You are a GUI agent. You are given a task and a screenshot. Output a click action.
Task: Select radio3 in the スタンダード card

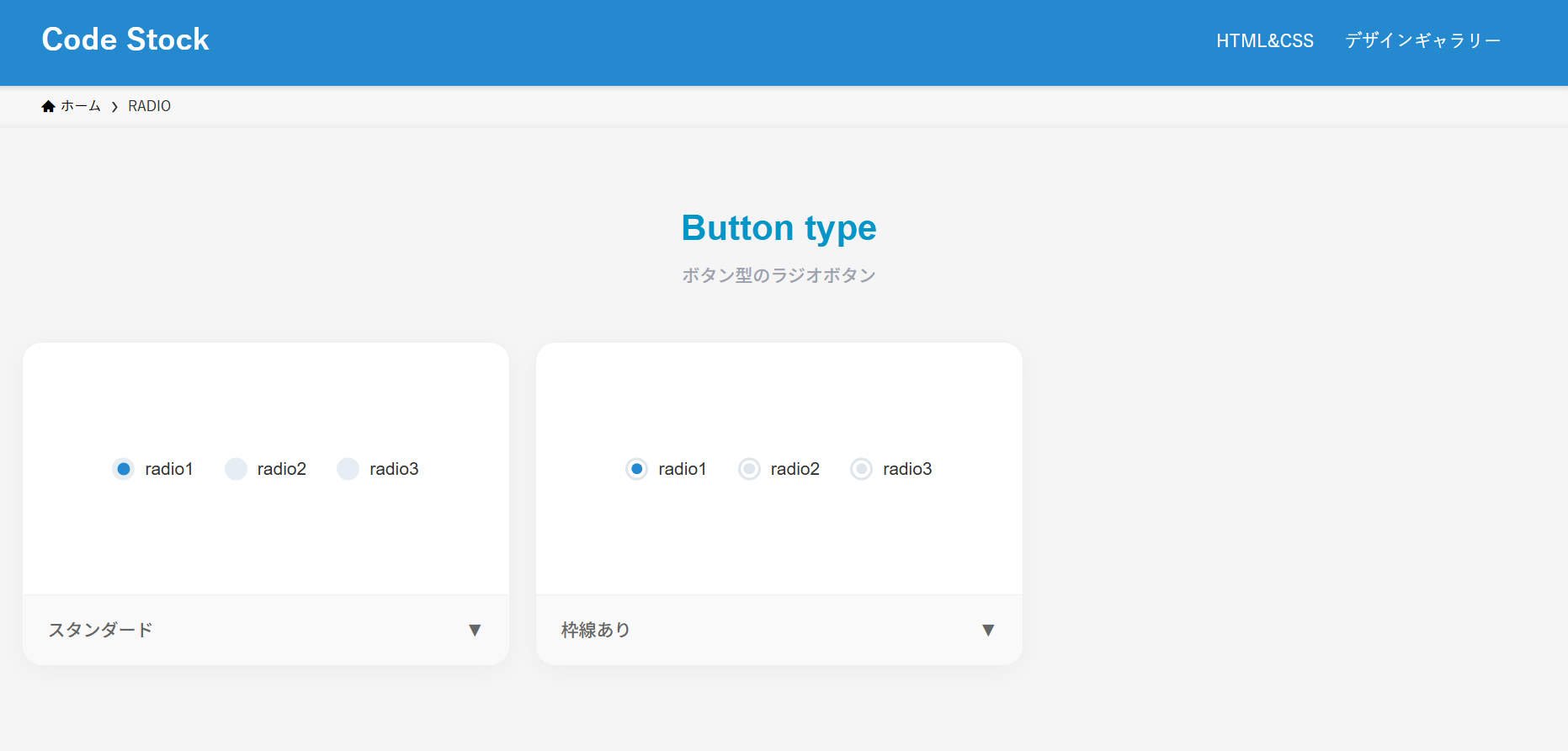point(348,469)
